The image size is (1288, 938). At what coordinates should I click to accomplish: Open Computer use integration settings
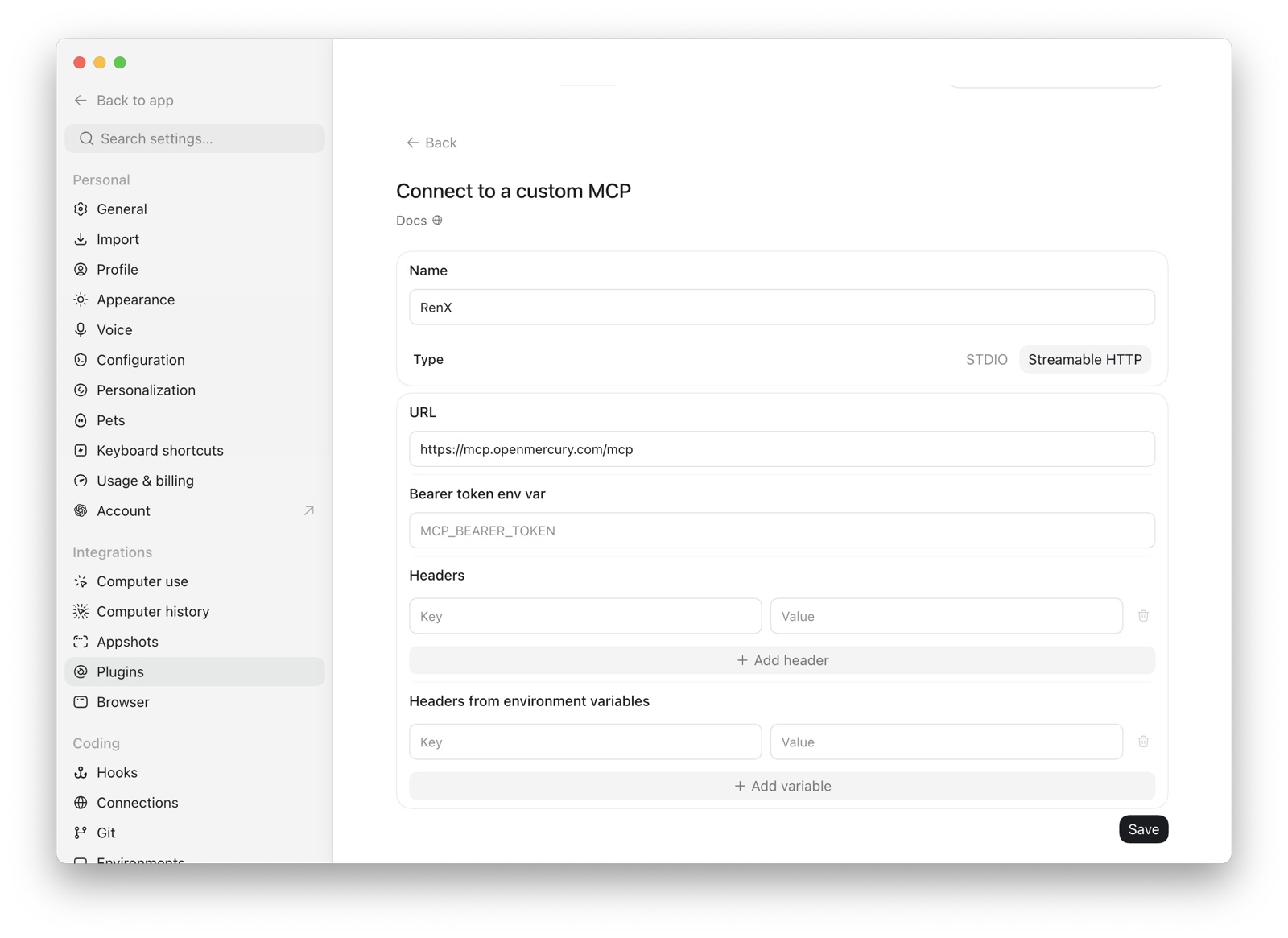[x=195, y=581]
